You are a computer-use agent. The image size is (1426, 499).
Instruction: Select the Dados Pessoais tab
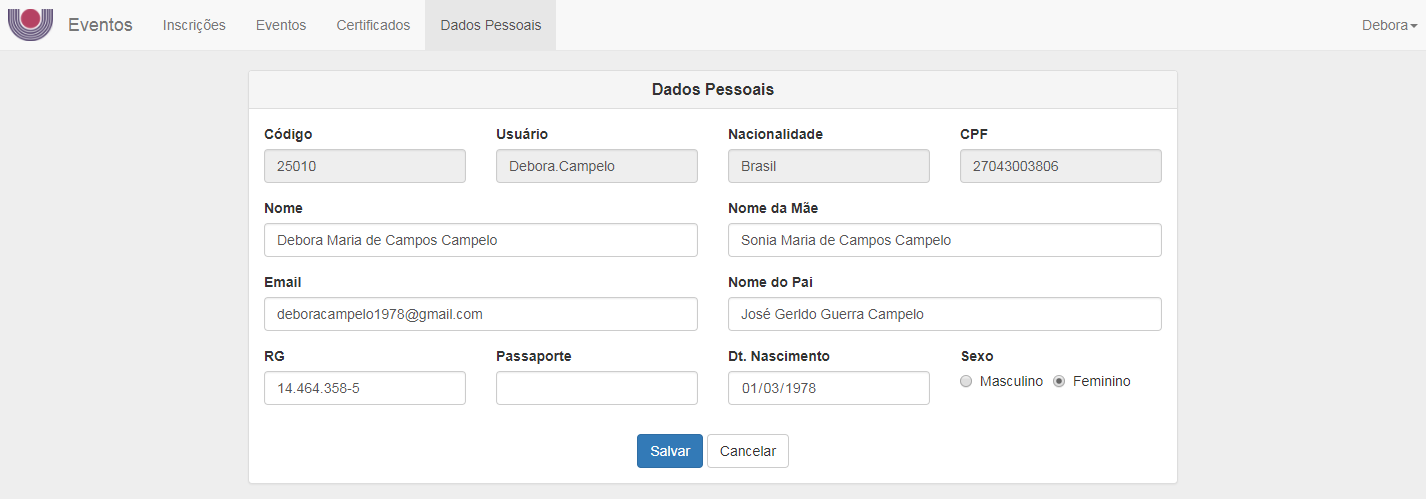point(490,25)
